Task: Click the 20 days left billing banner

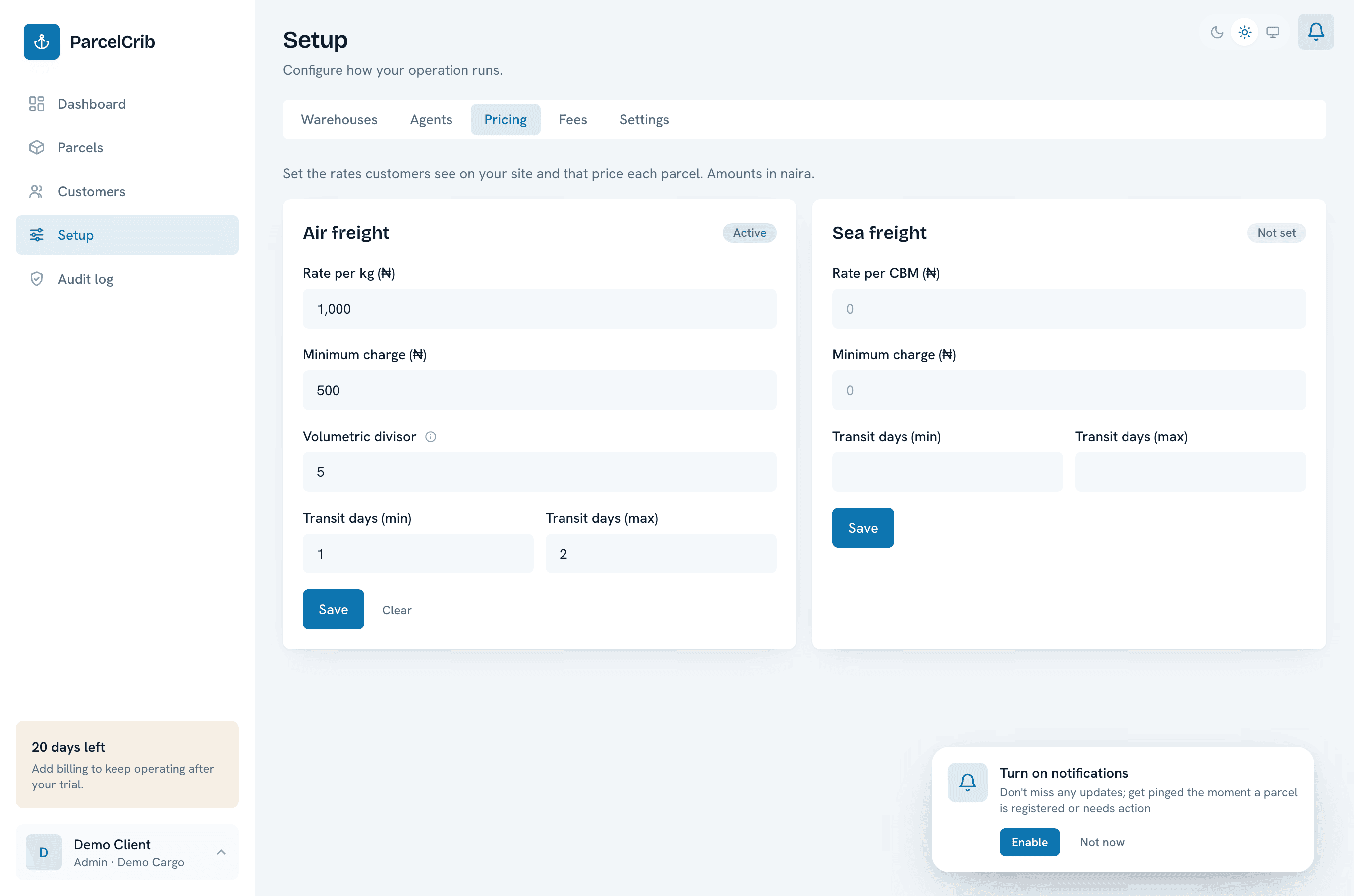Action: [127, 765]
